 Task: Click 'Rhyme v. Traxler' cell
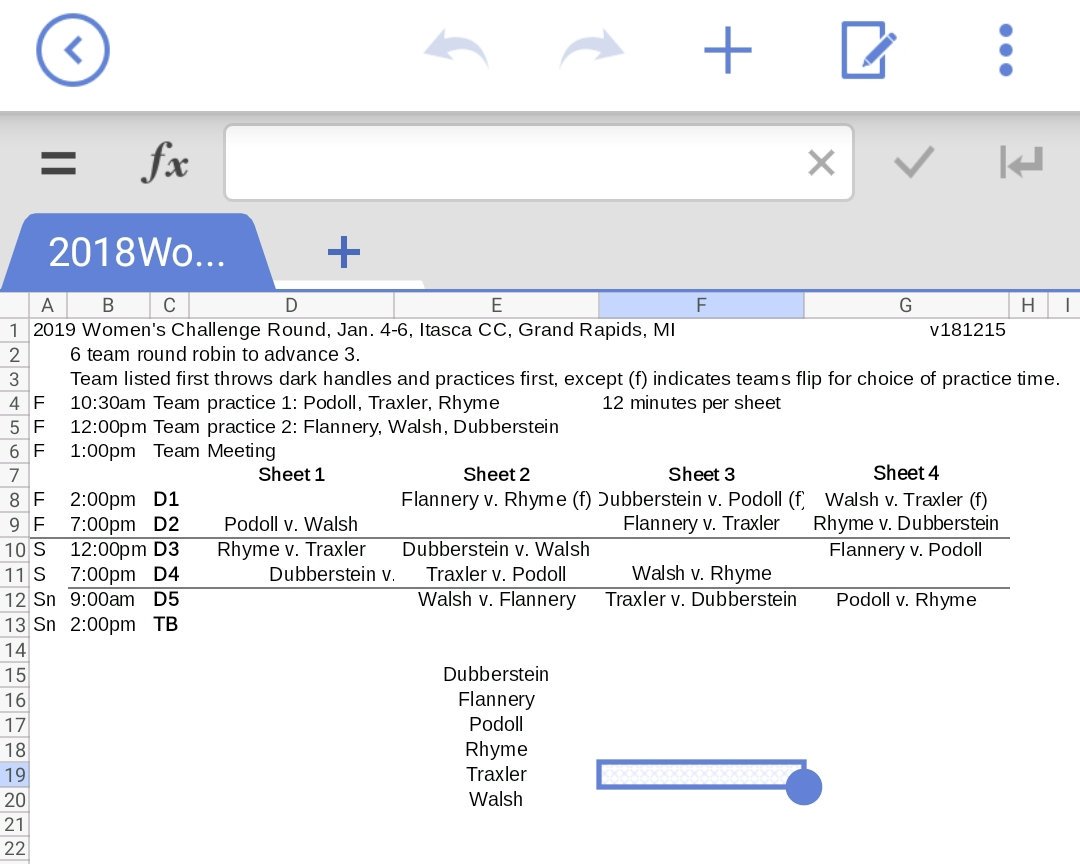[291, 549]
